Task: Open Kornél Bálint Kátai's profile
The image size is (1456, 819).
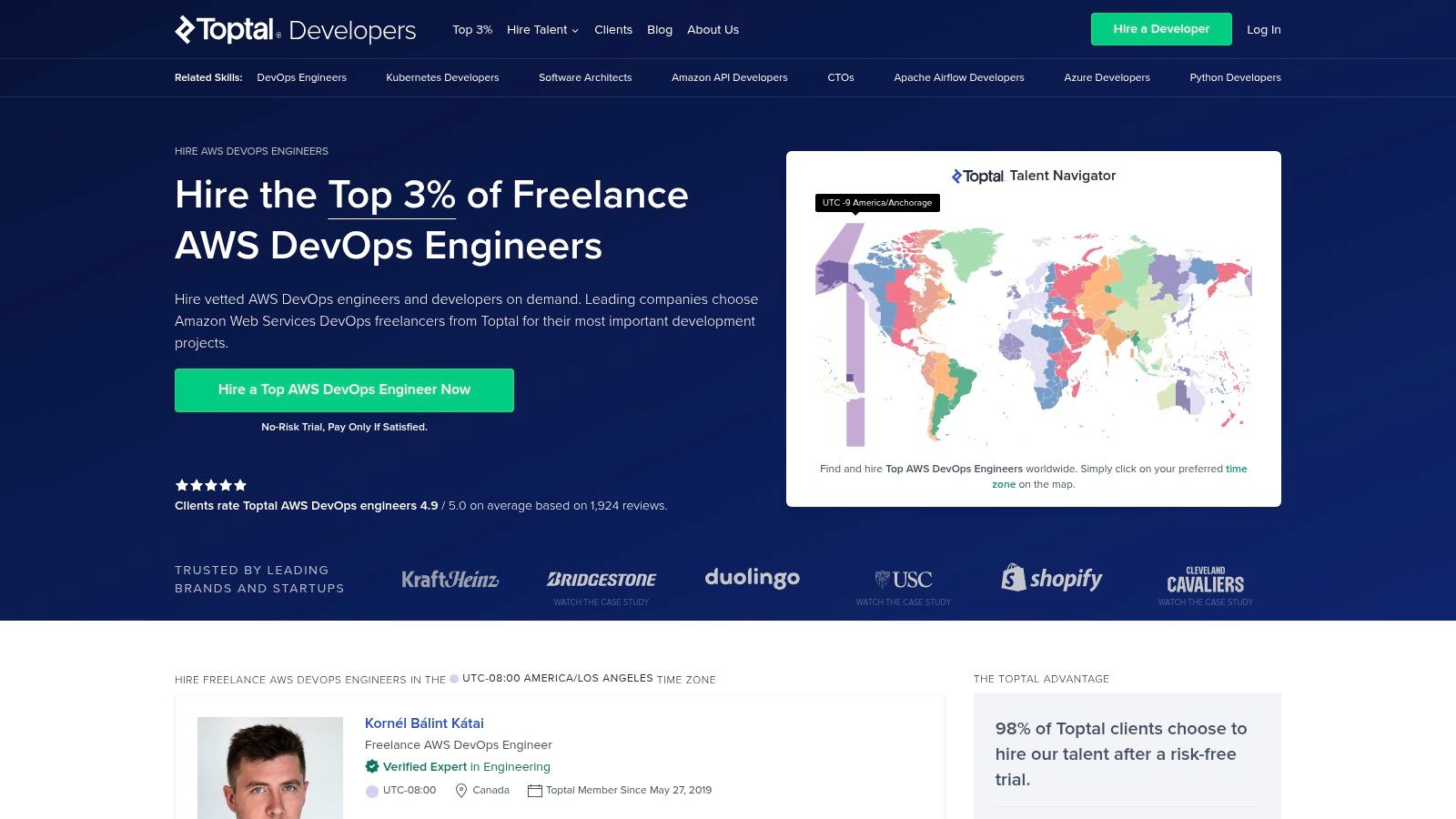Action: coord(424,723)
